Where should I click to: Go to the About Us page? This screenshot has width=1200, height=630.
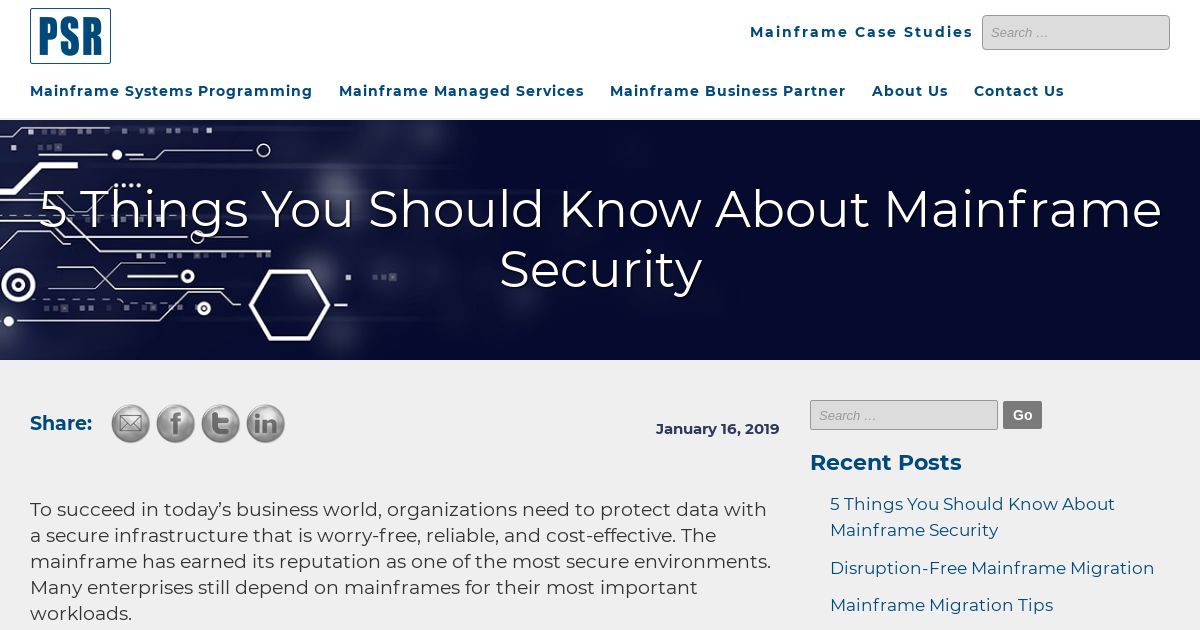(910, 91)
